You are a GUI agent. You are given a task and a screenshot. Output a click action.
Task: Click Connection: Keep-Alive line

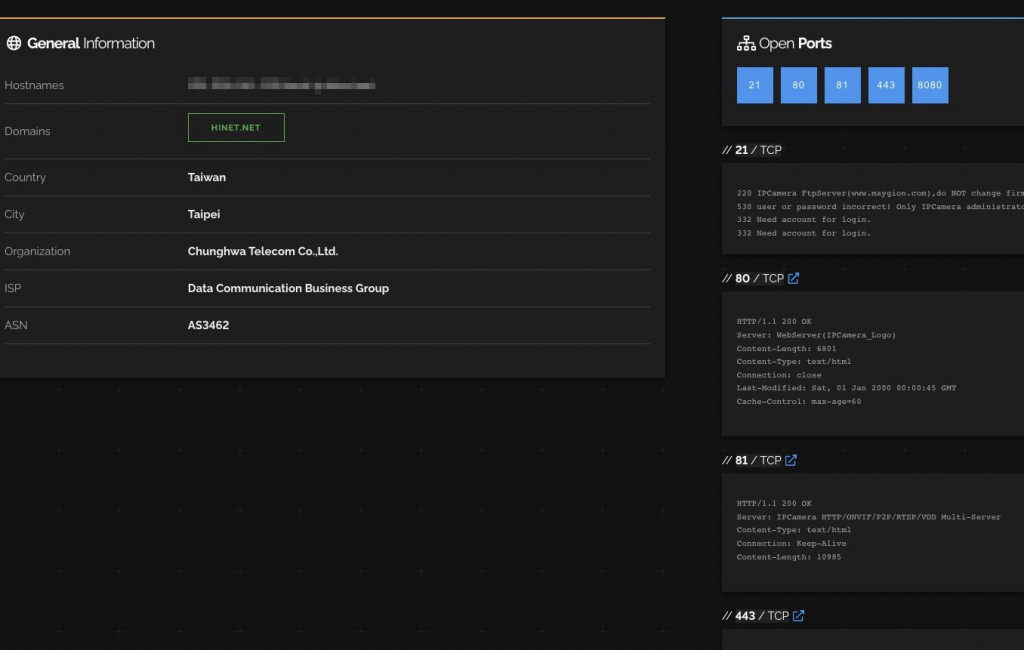click(x=792, y=544)
